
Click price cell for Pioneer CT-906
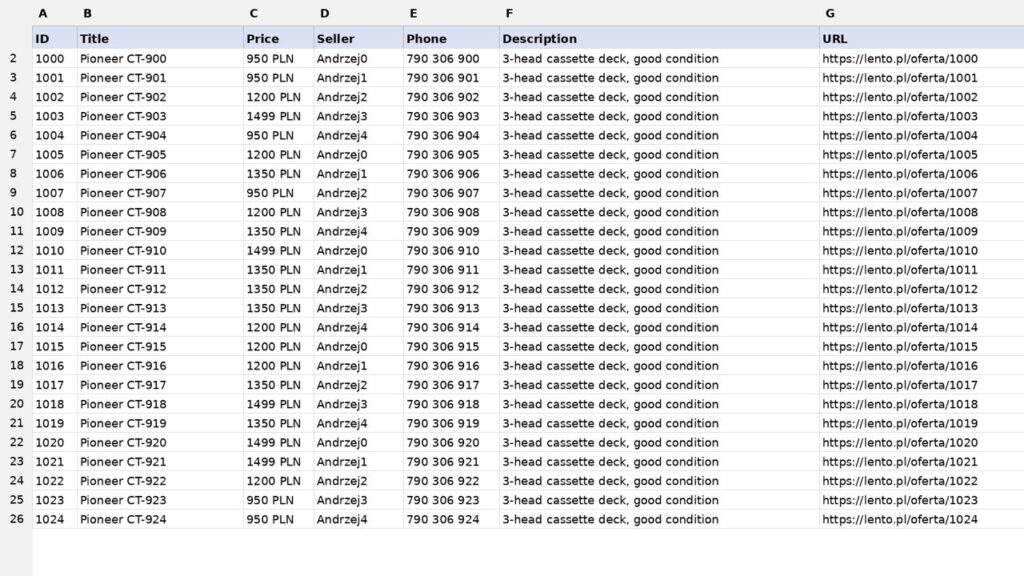pos(279,174)
